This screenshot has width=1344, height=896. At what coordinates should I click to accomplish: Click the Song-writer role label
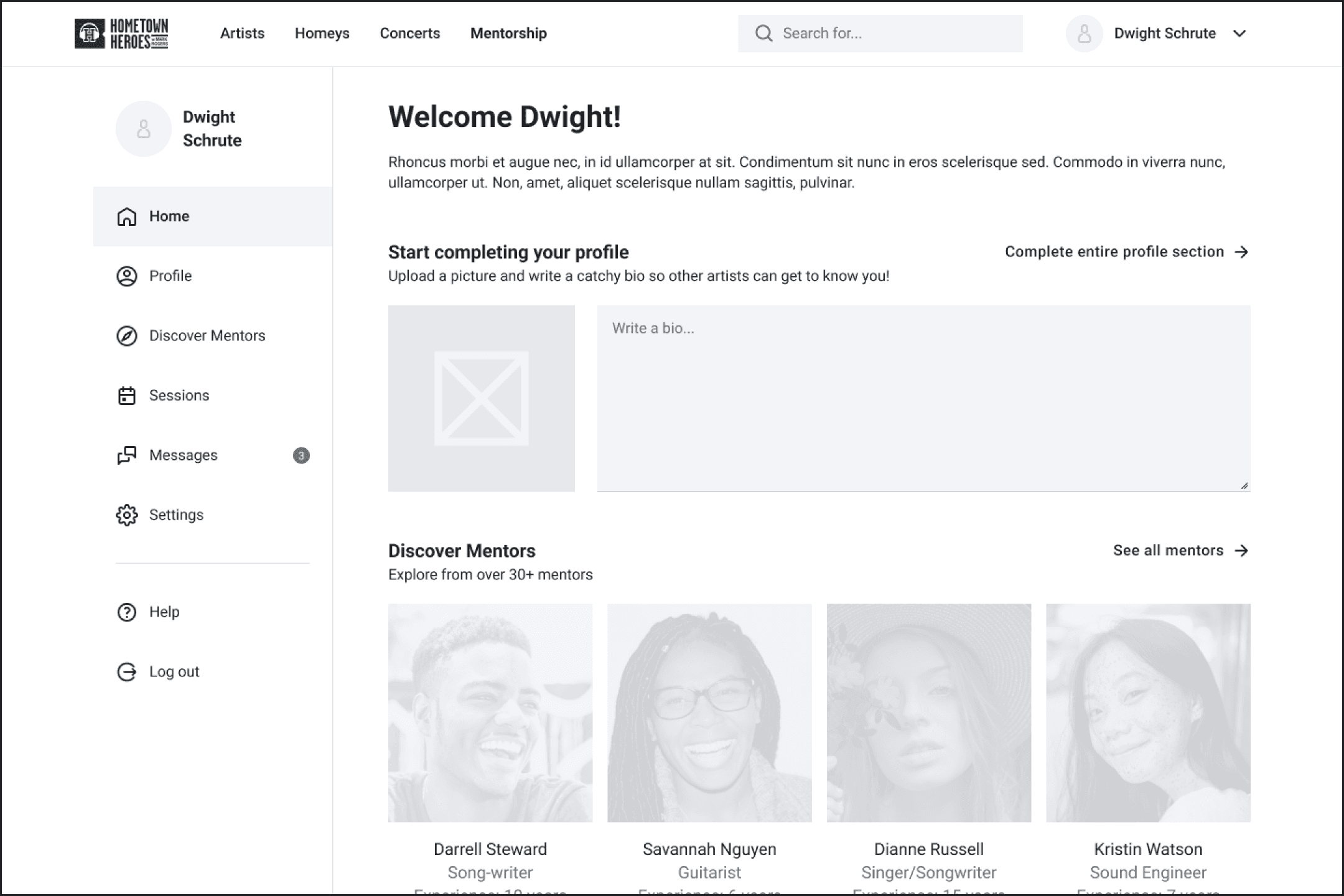(x=490, y=873)
